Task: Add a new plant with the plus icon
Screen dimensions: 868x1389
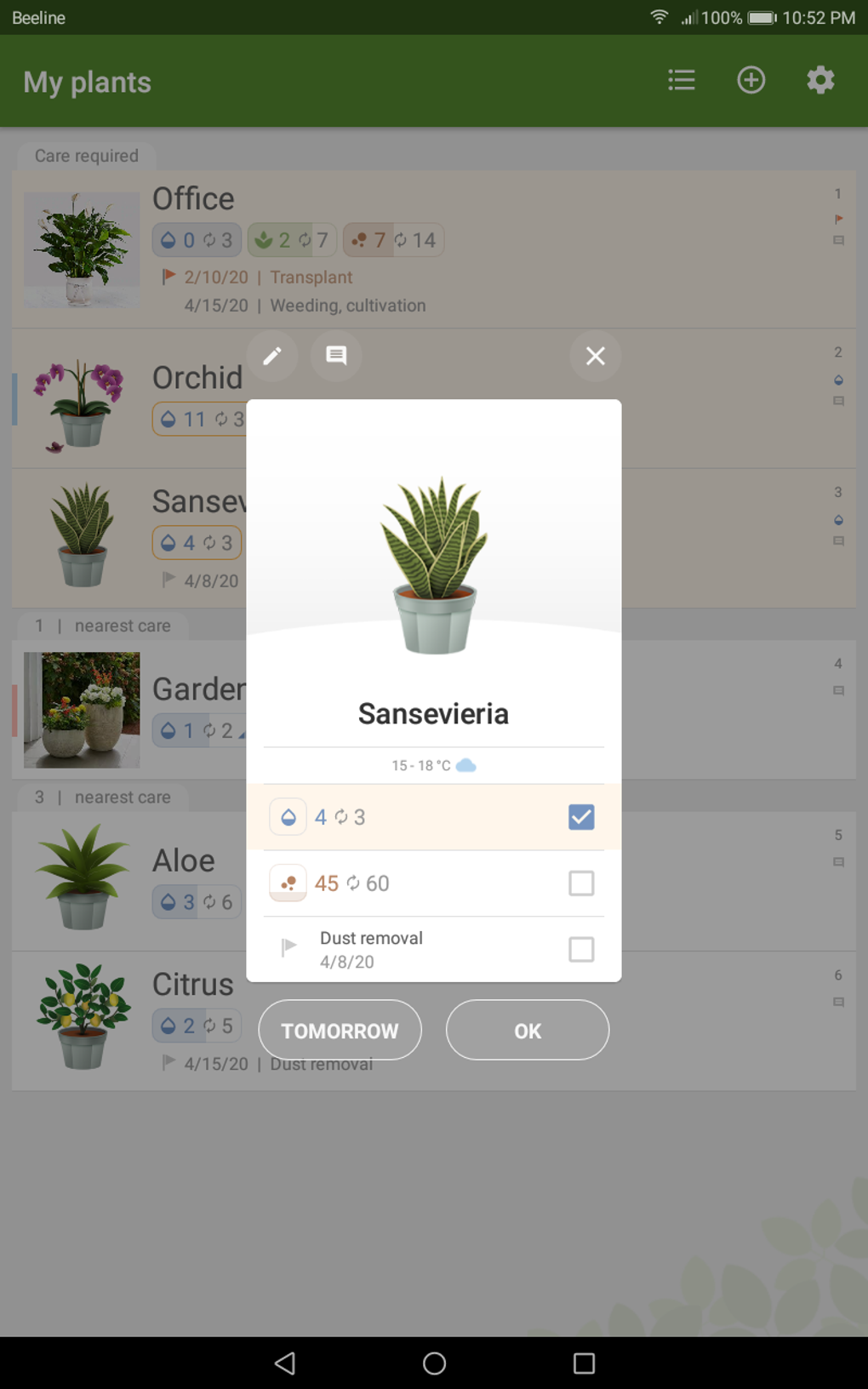Action: (x=751, y=80)
